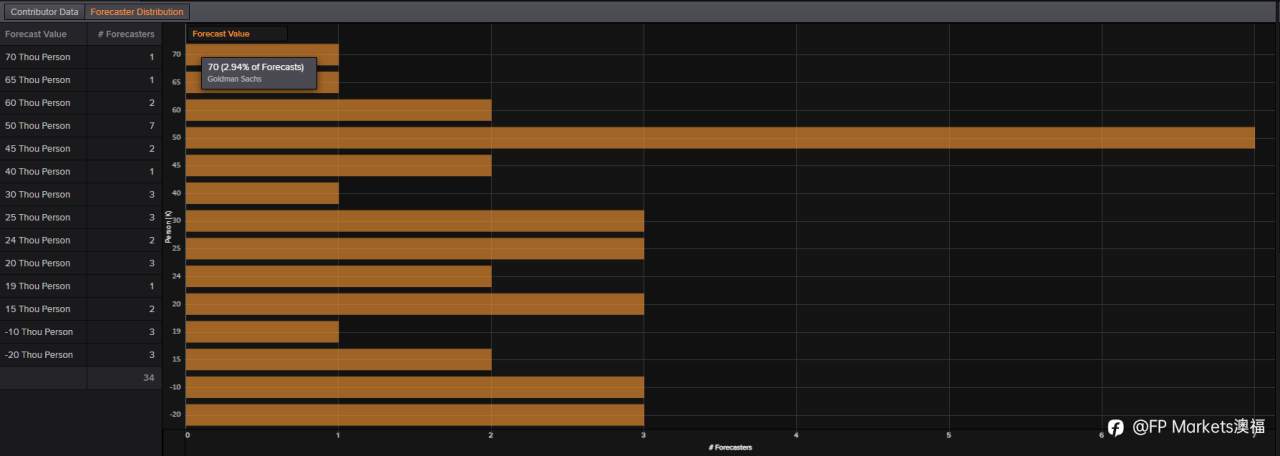Select the 45 Thou Person table row
1280x456 pixels.
click(x=80, y=149)
